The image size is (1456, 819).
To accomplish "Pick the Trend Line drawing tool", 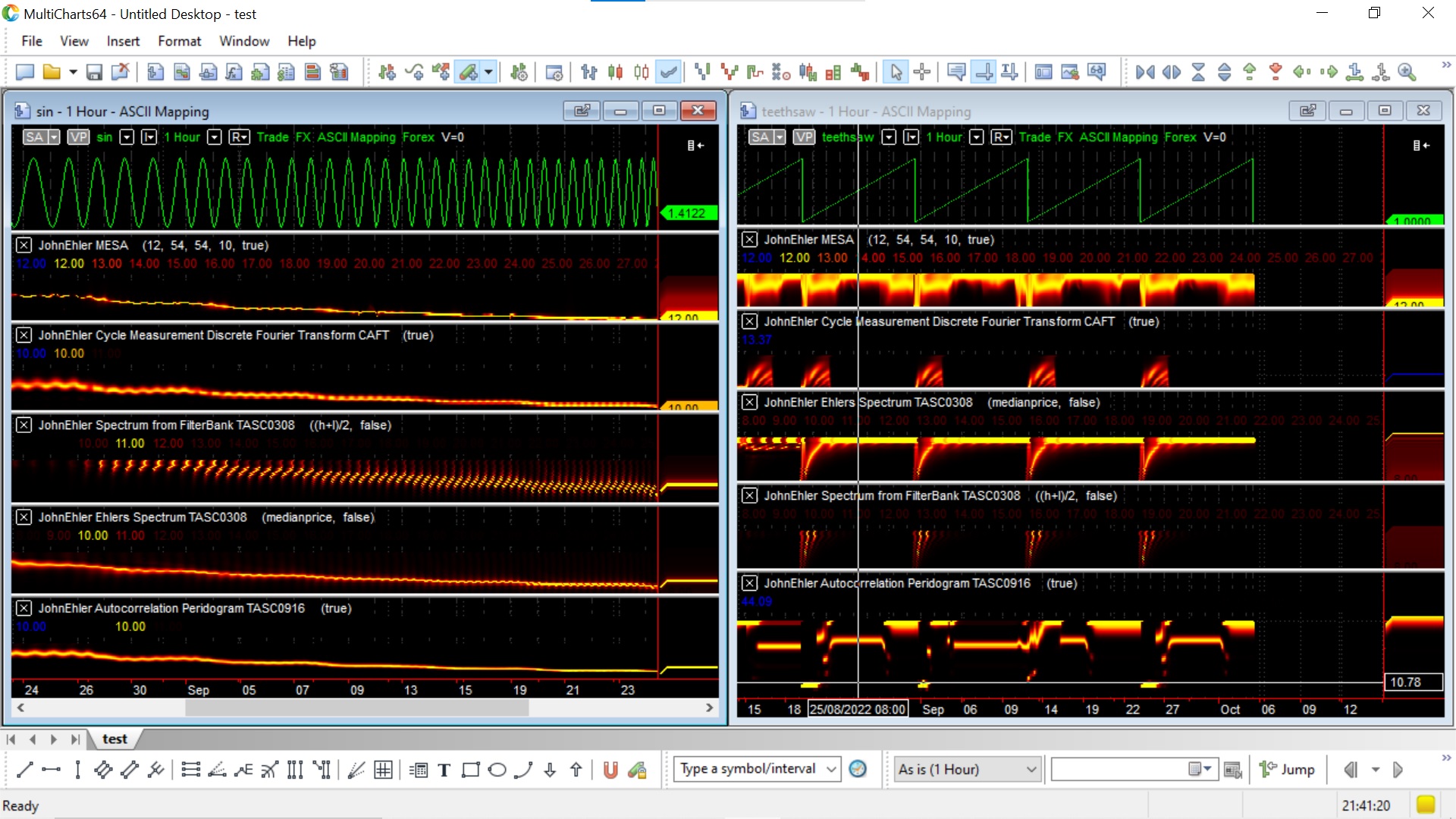I will [x=24, y=770].
